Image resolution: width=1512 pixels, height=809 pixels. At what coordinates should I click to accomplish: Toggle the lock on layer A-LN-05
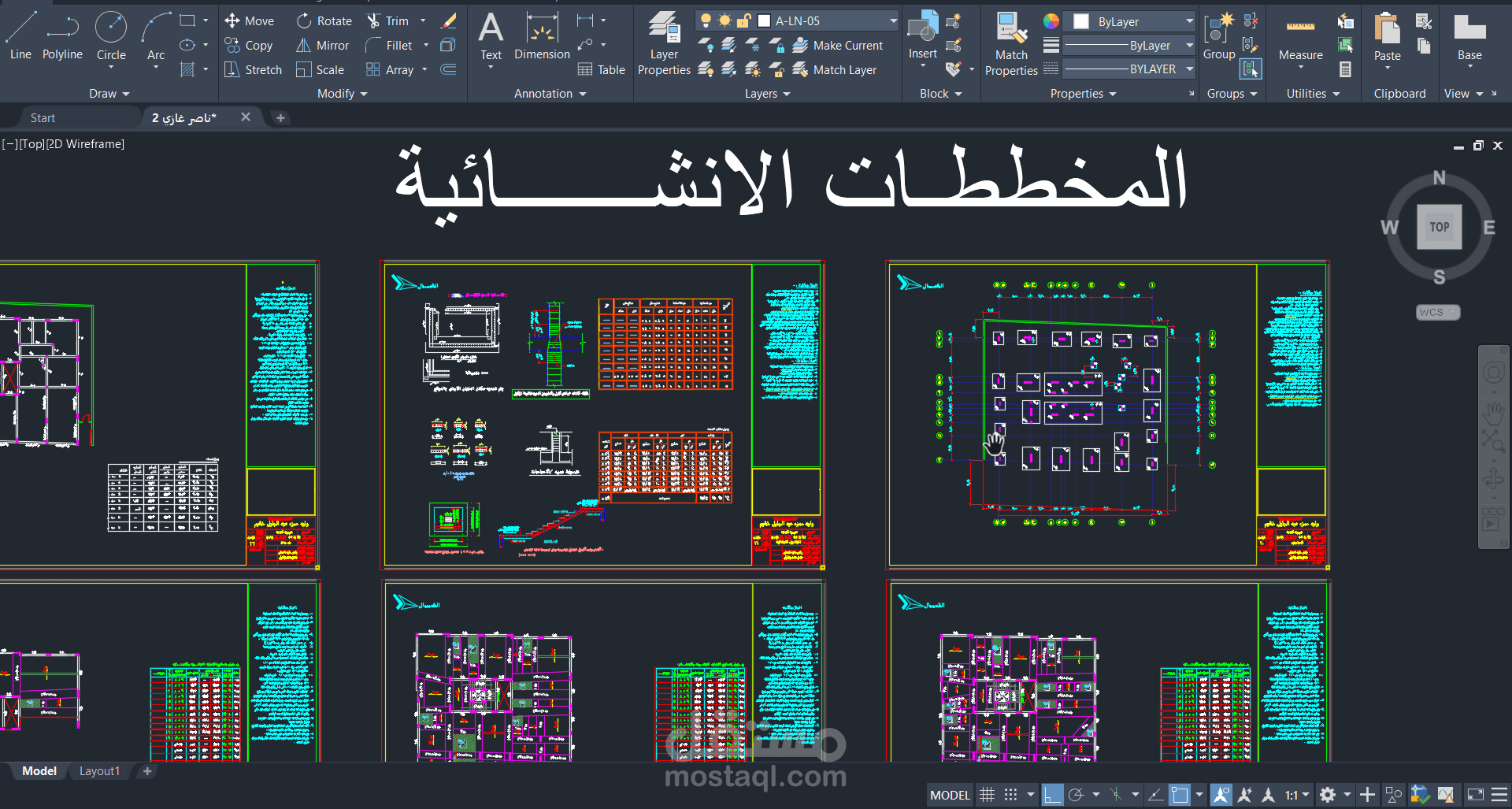point(744,20)
